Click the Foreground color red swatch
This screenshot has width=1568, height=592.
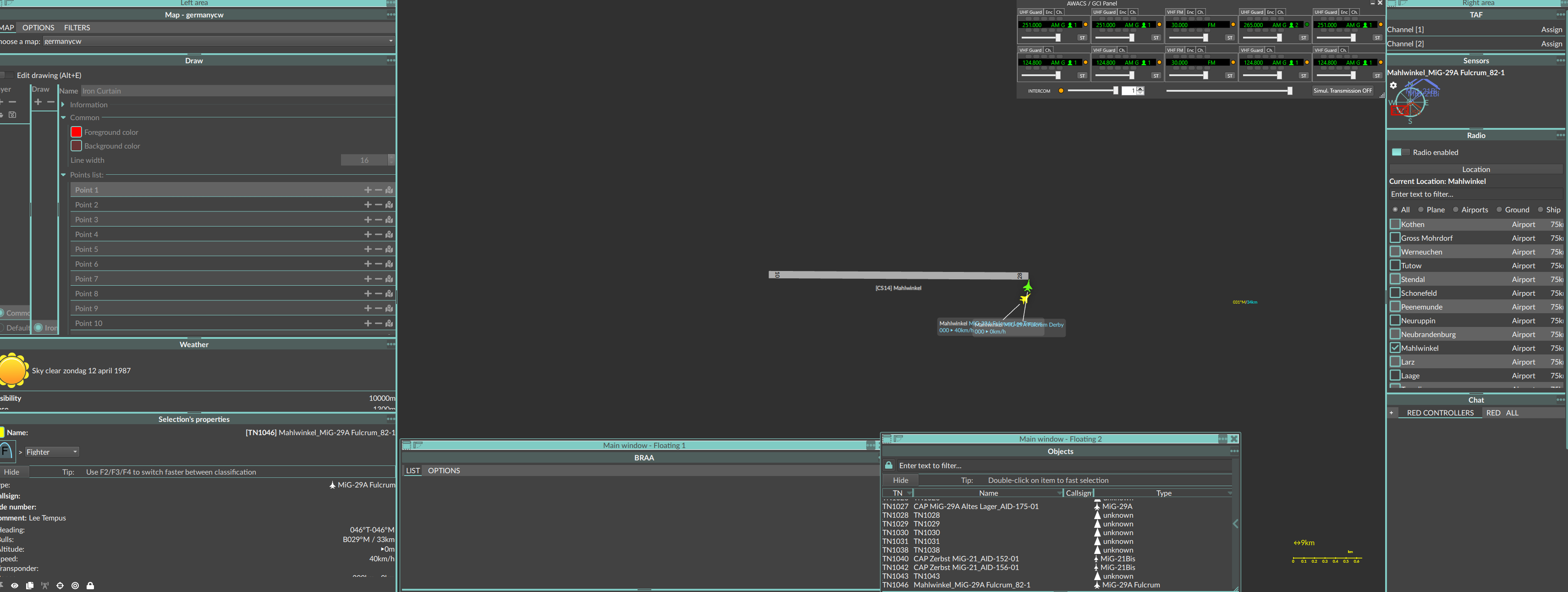point(76,132)
